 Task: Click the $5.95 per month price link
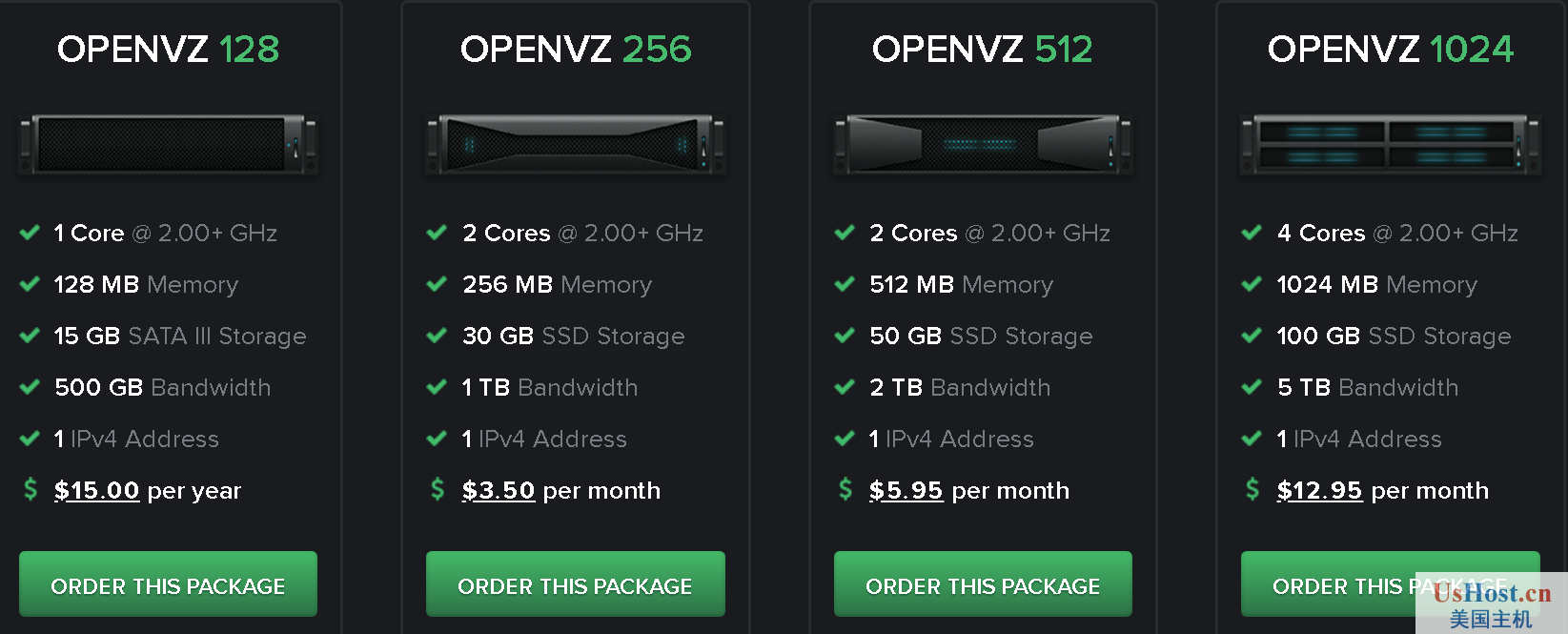[906, 491]
